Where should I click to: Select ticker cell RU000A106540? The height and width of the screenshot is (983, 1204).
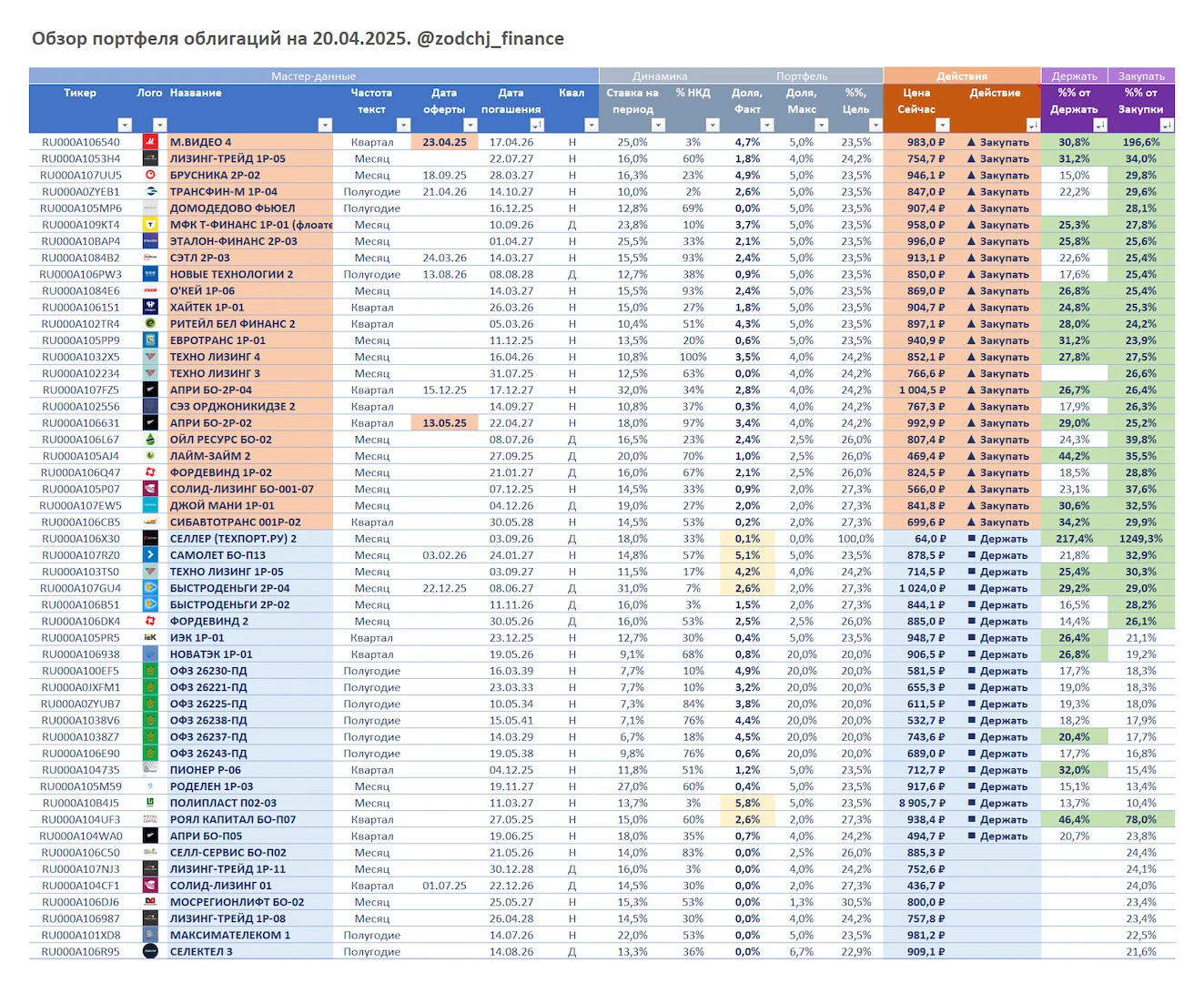80,142
